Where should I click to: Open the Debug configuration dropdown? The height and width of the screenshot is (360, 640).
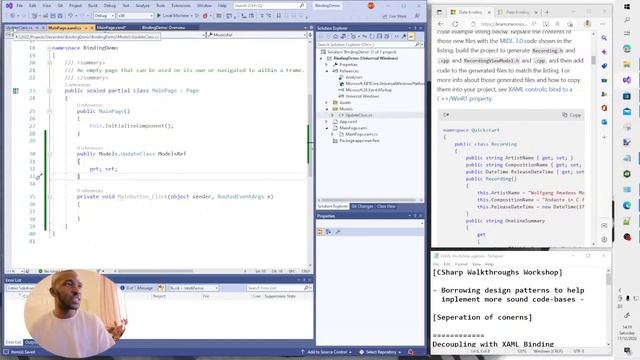(104, 16)
